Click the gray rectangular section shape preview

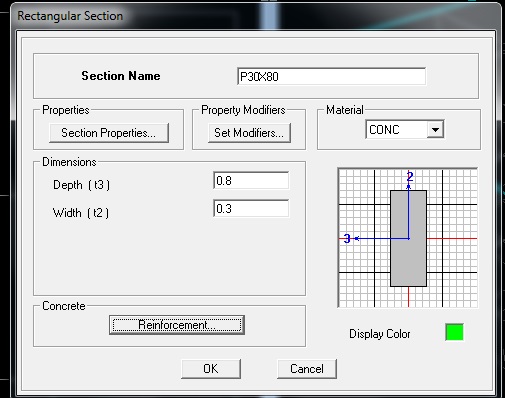(x=408, y=238)
